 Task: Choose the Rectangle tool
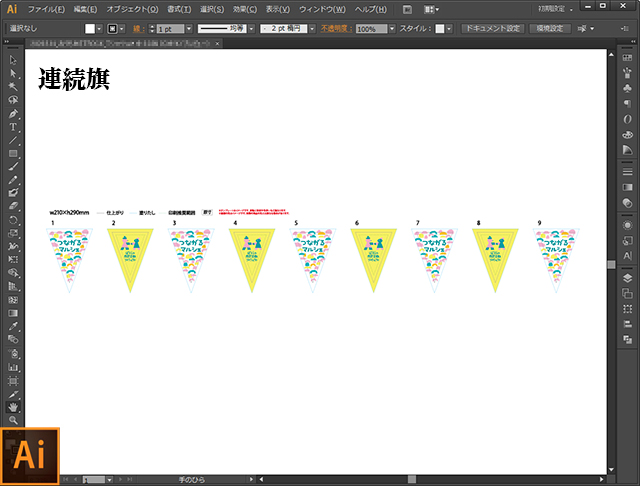(13, 153)
